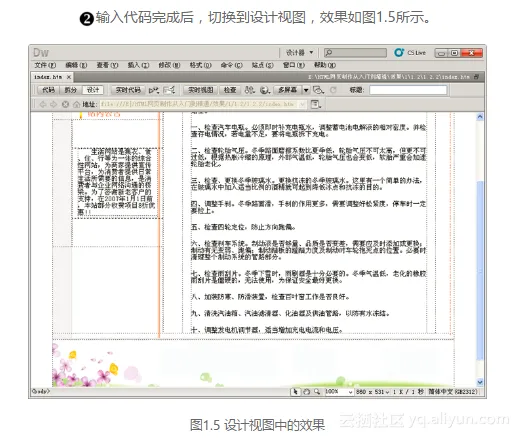This screenshot has width=520, height=439.
Task: Open the 修改(M) menu
Action: (x=169, y=65)
